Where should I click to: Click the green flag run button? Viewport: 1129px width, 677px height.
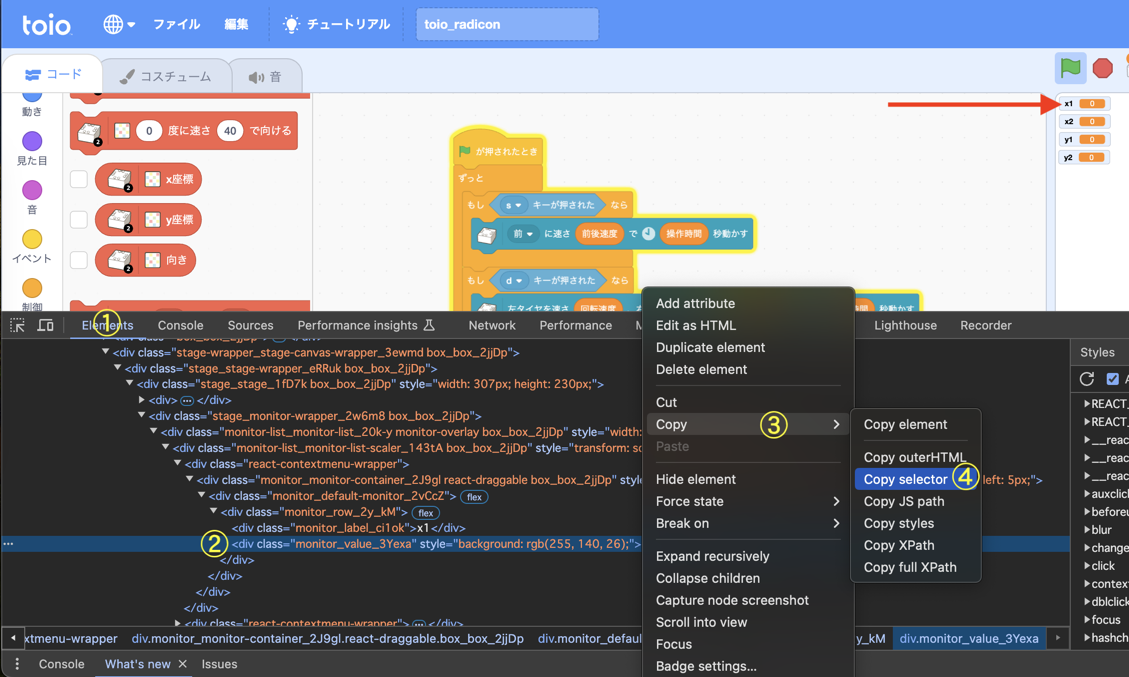tap(1071, 68)
